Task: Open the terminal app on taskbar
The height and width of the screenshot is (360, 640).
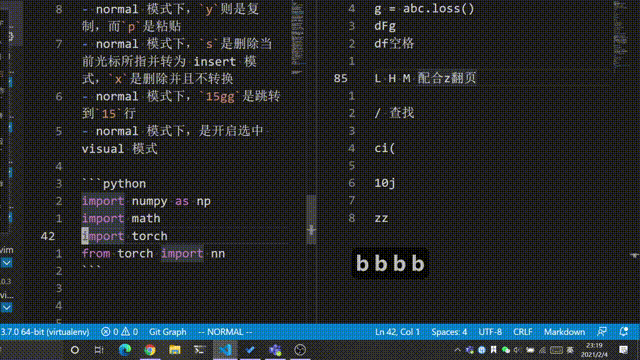Action: coord(200,350)
